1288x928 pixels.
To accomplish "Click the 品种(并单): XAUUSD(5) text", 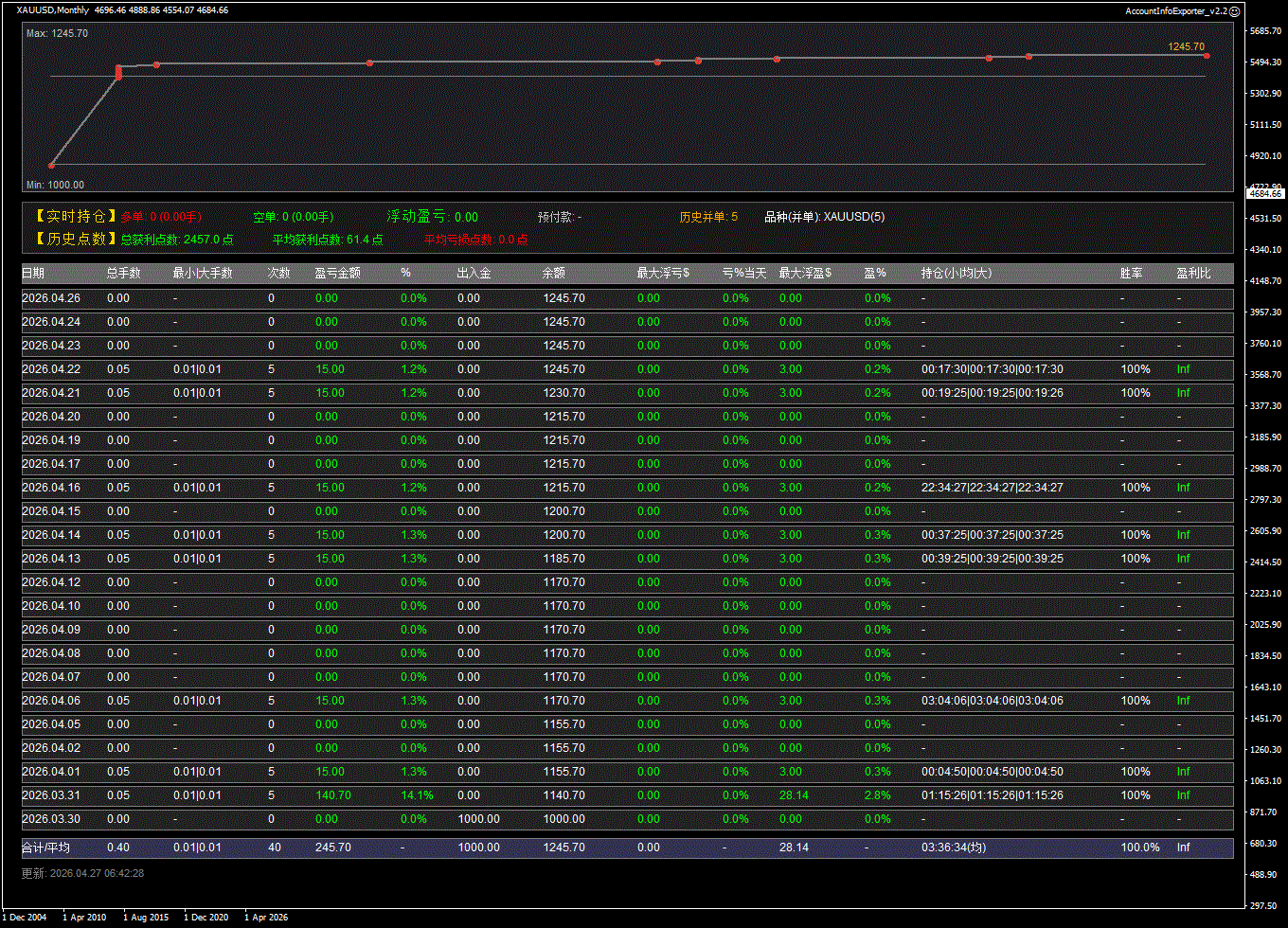I will (824, 217).
